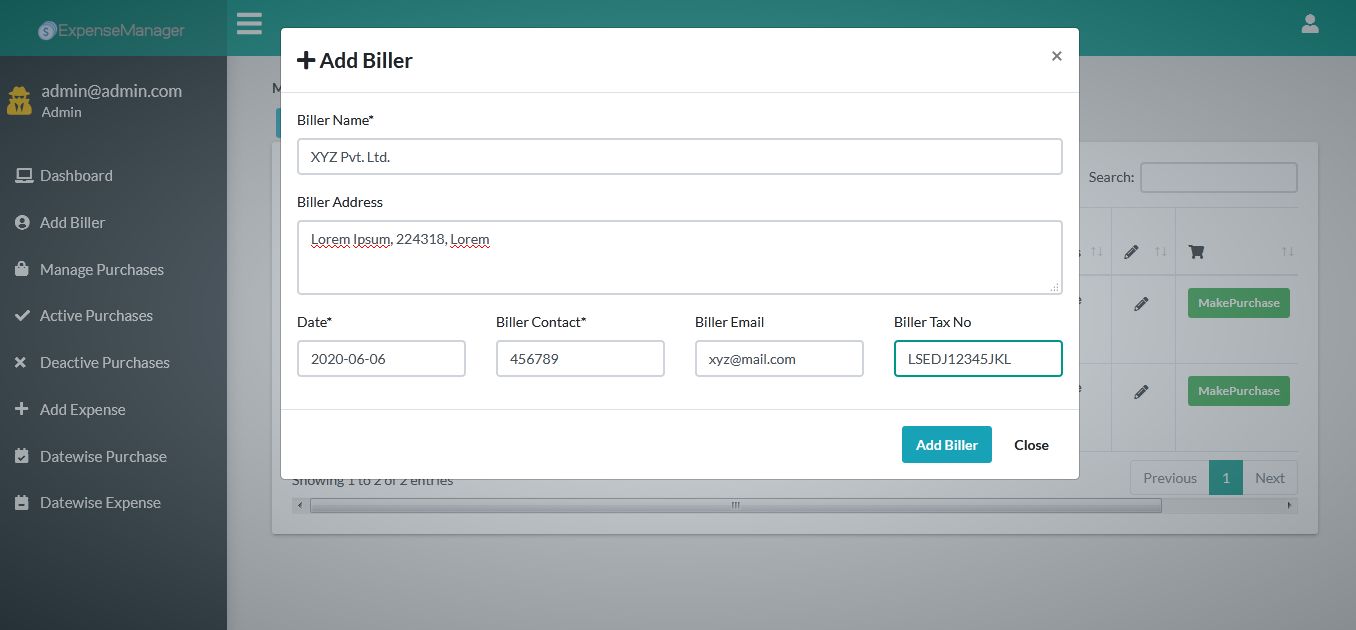Click the shopping cart column header icon
The height and width of the screenshot is (630, 1356).
coord(1196,252)
